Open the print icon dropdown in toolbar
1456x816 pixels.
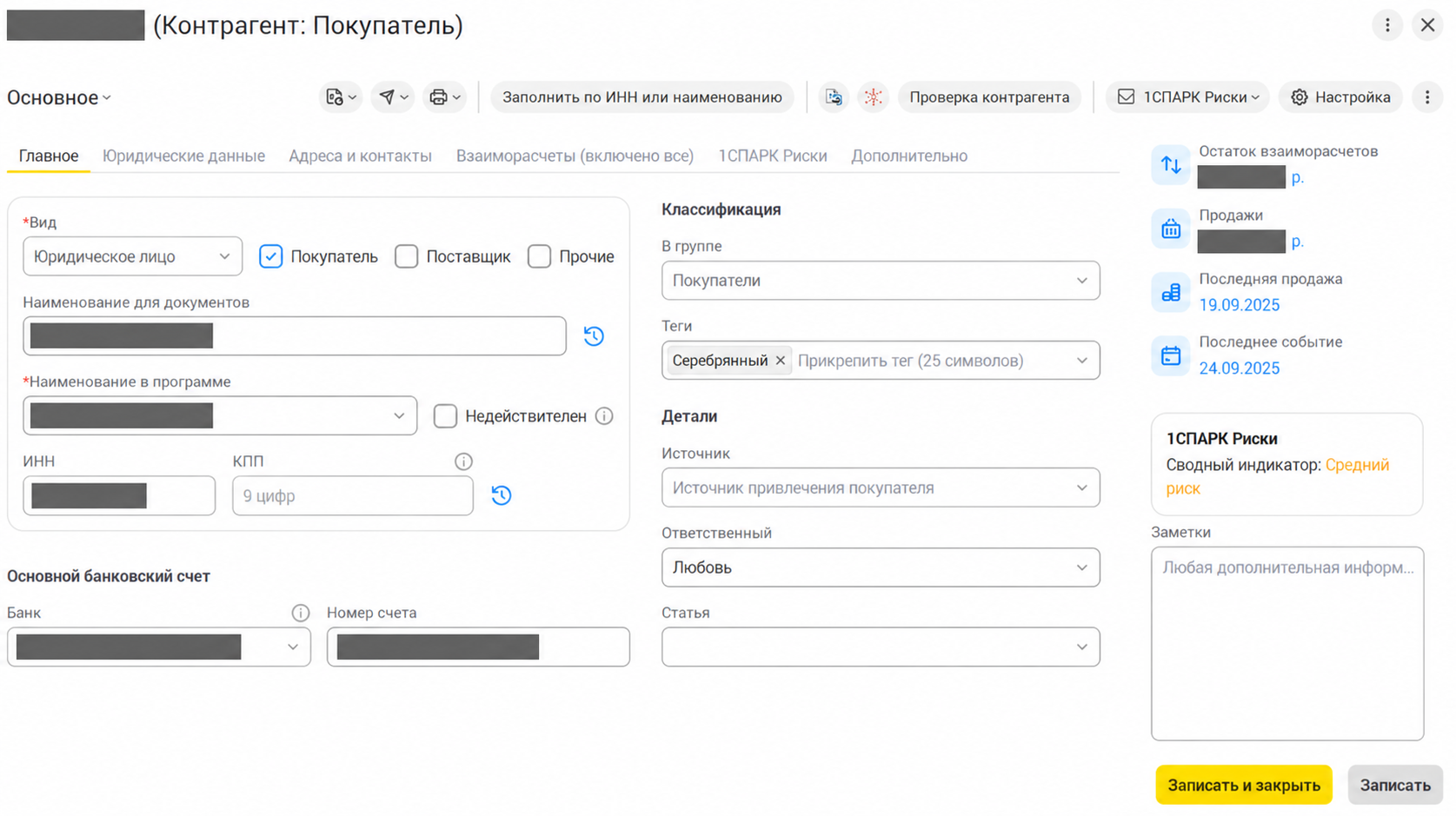[444, 97]
